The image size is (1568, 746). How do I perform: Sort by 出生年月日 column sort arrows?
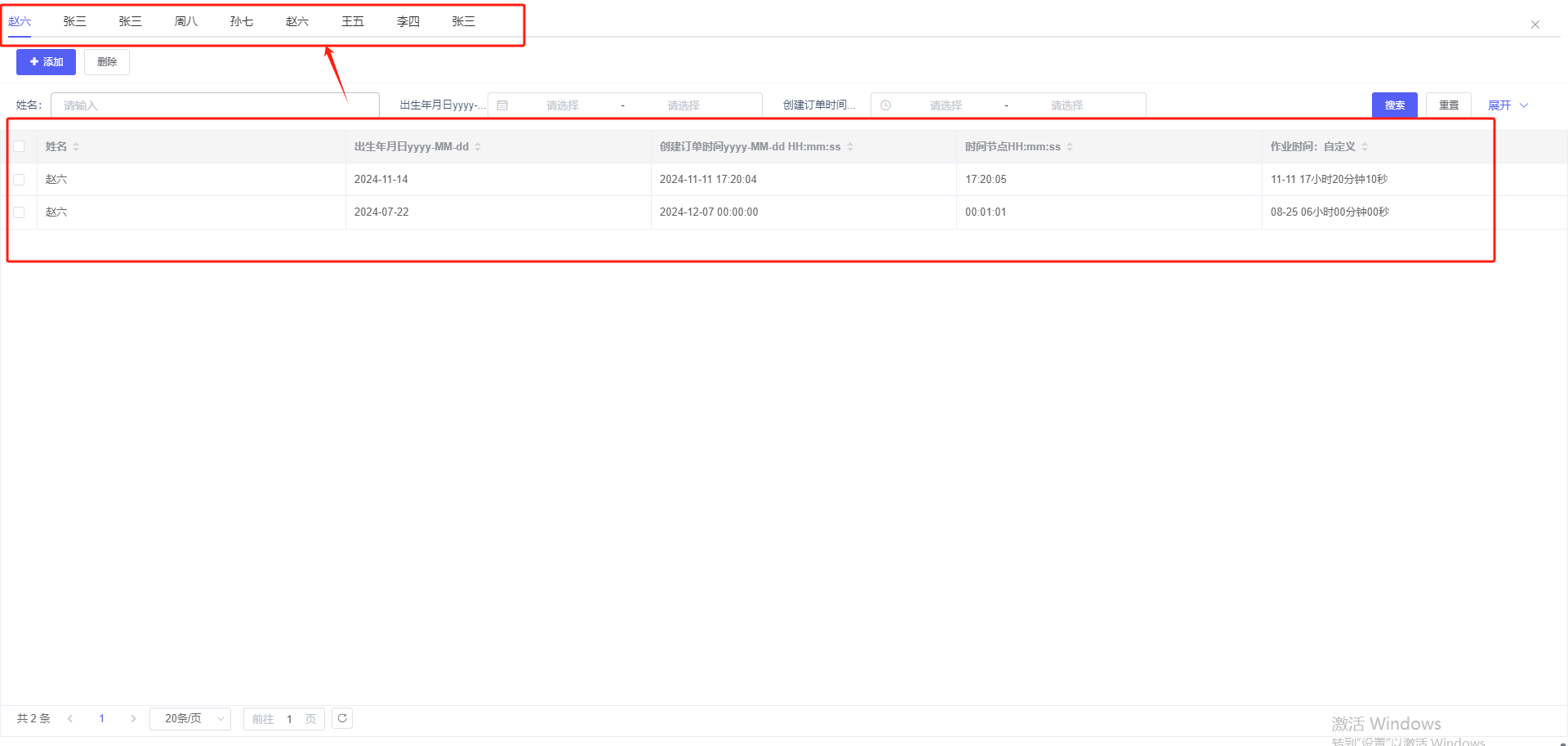click(x=478, y=147)
